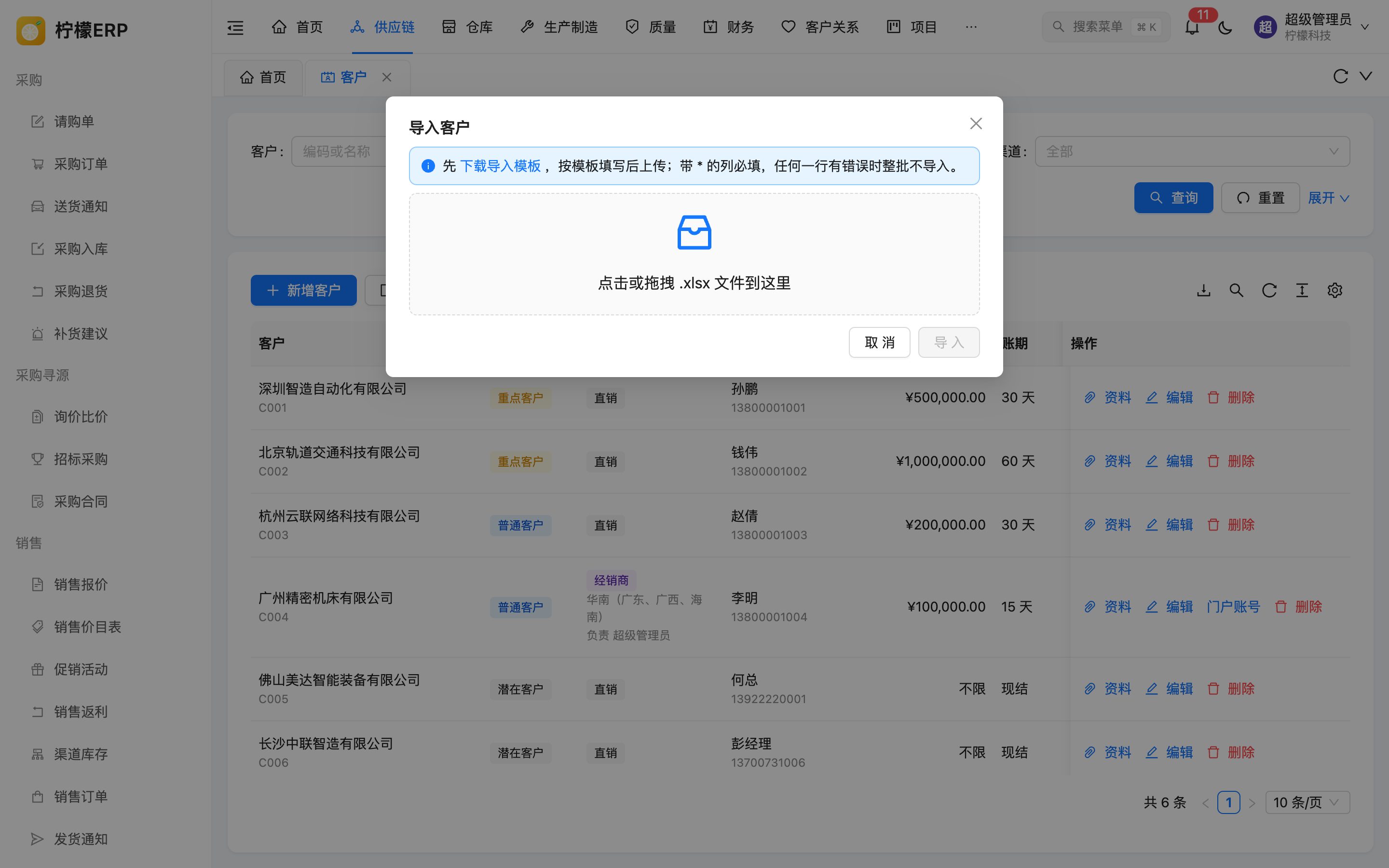The height and width of the screenshot is (868, 1389).
Task: Select 生产制造 top menu
Action: click(558, 27)
